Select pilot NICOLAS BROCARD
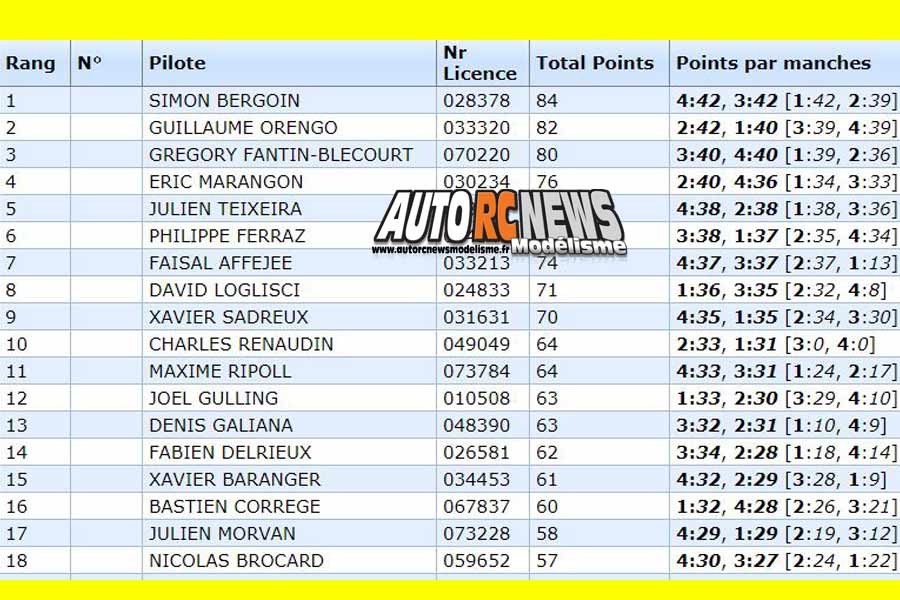The width and height of the screenshot is (900, 600). [x=236, y=560]
